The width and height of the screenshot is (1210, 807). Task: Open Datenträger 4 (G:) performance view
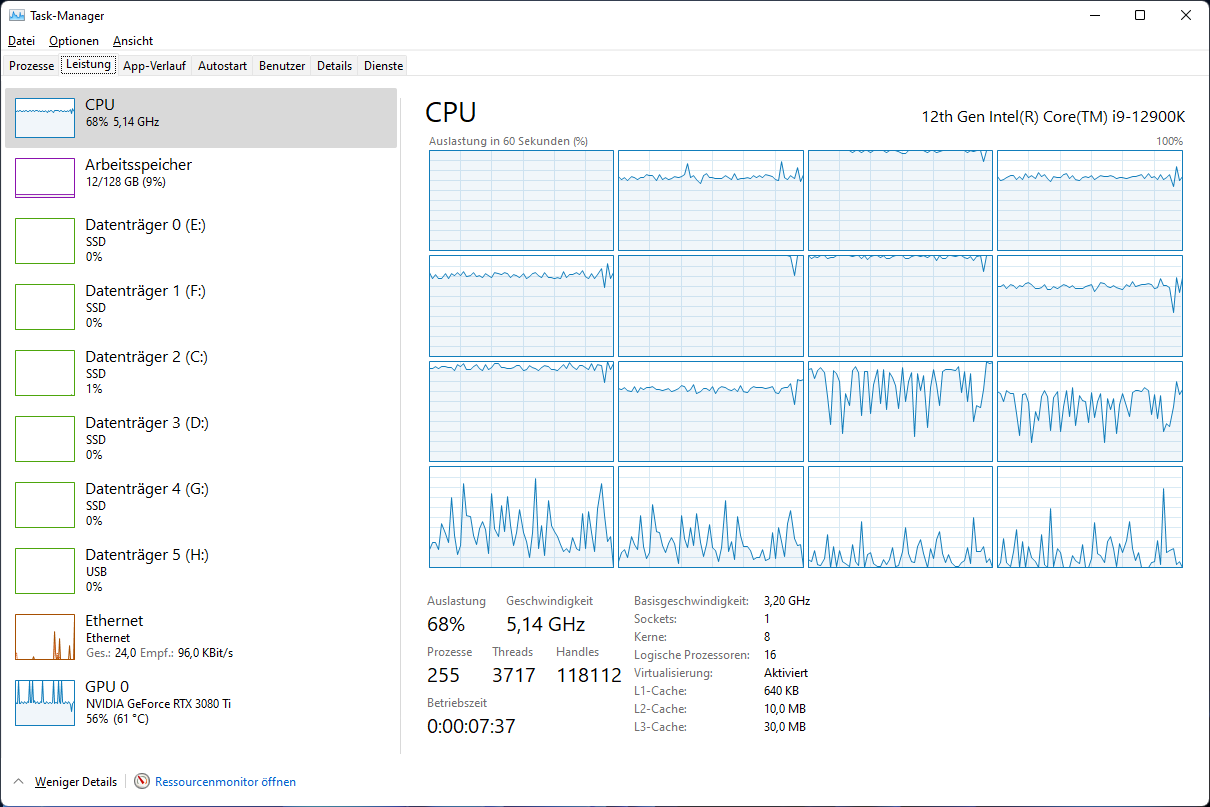[x=150, y=504]
